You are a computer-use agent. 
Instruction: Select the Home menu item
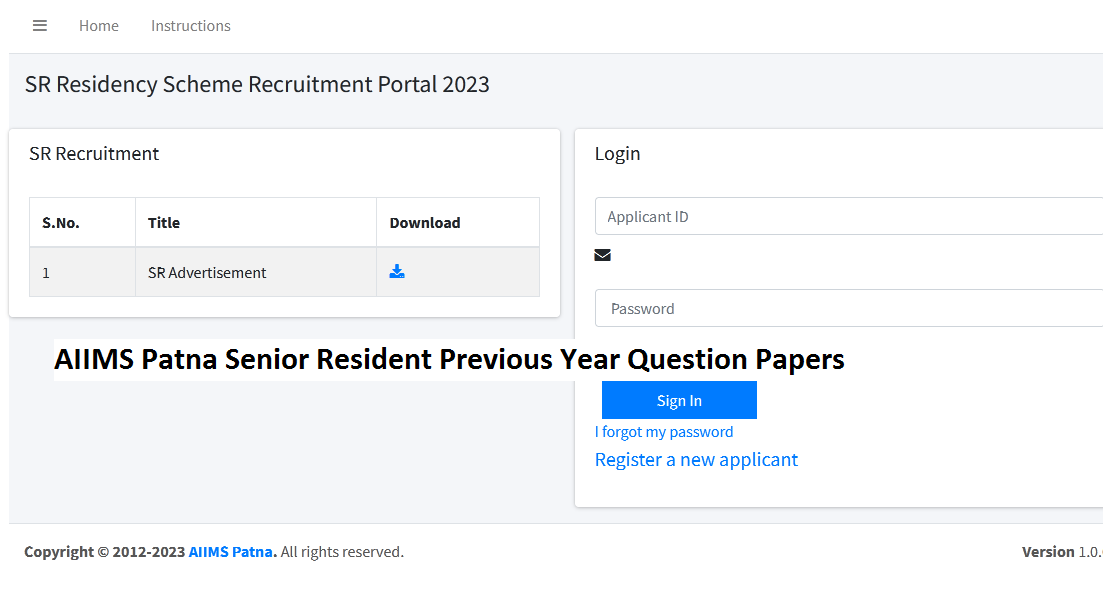pos(98,26)
